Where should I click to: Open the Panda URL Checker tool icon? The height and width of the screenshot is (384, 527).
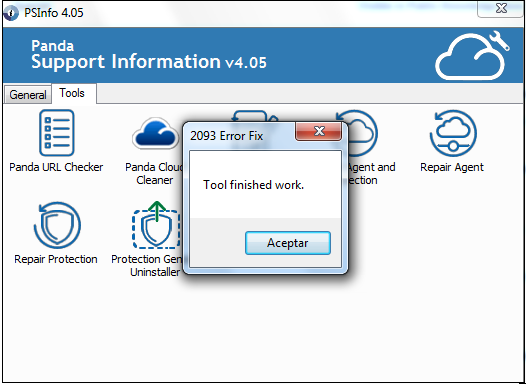(56, 133)
